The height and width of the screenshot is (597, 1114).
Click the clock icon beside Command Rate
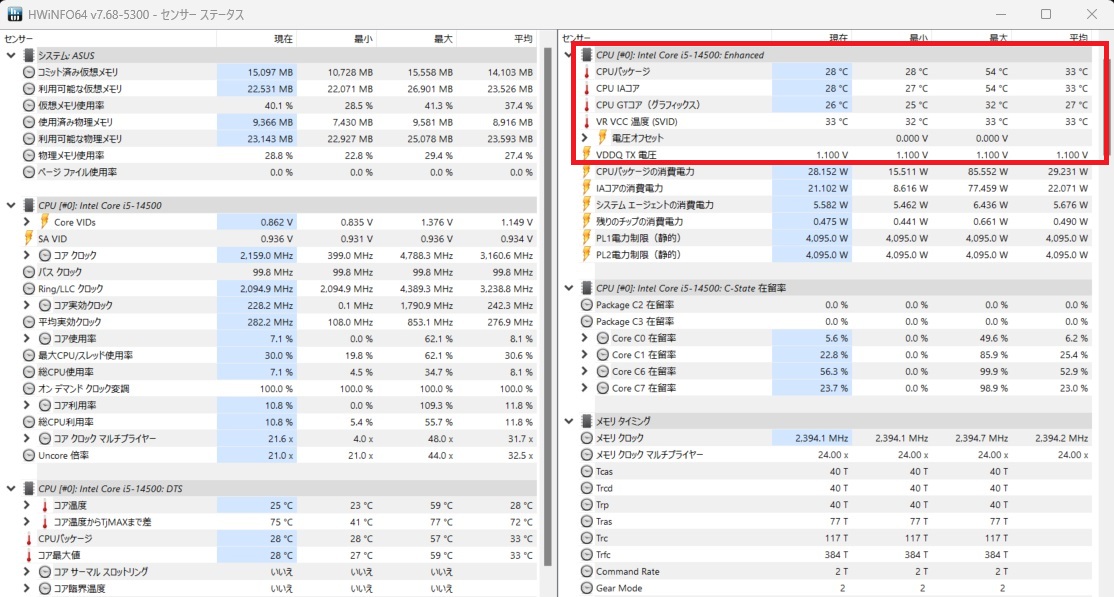586,571
